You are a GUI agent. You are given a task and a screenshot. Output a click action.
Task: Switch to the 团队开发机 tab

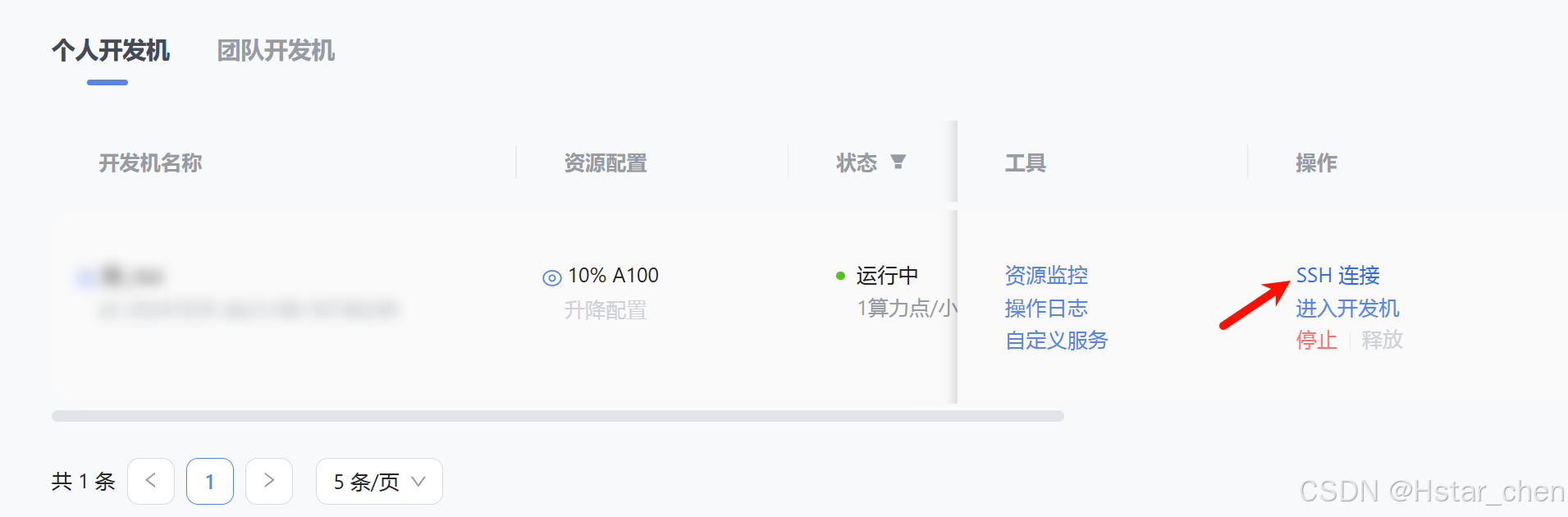[x=276, y=51]
